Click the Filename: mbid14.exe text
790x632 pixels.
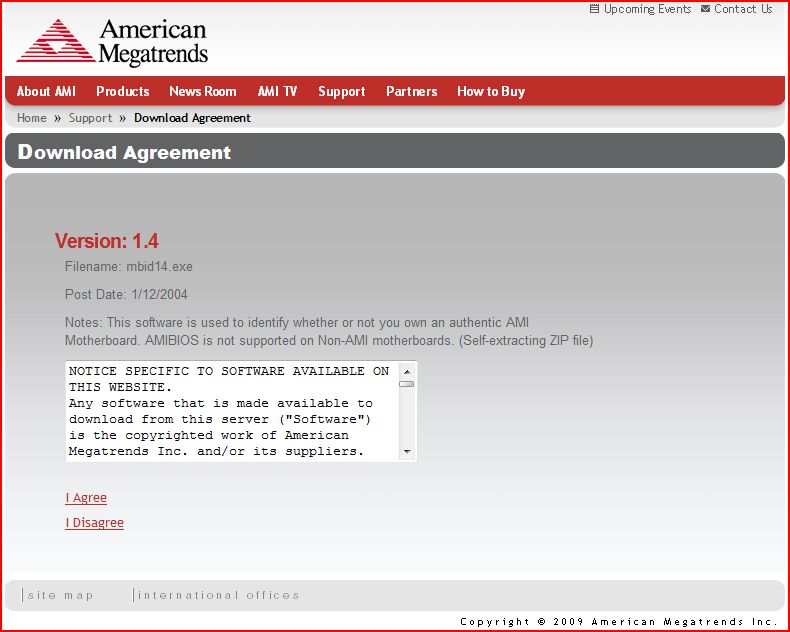pyautogui.click(x=128, y=267)
